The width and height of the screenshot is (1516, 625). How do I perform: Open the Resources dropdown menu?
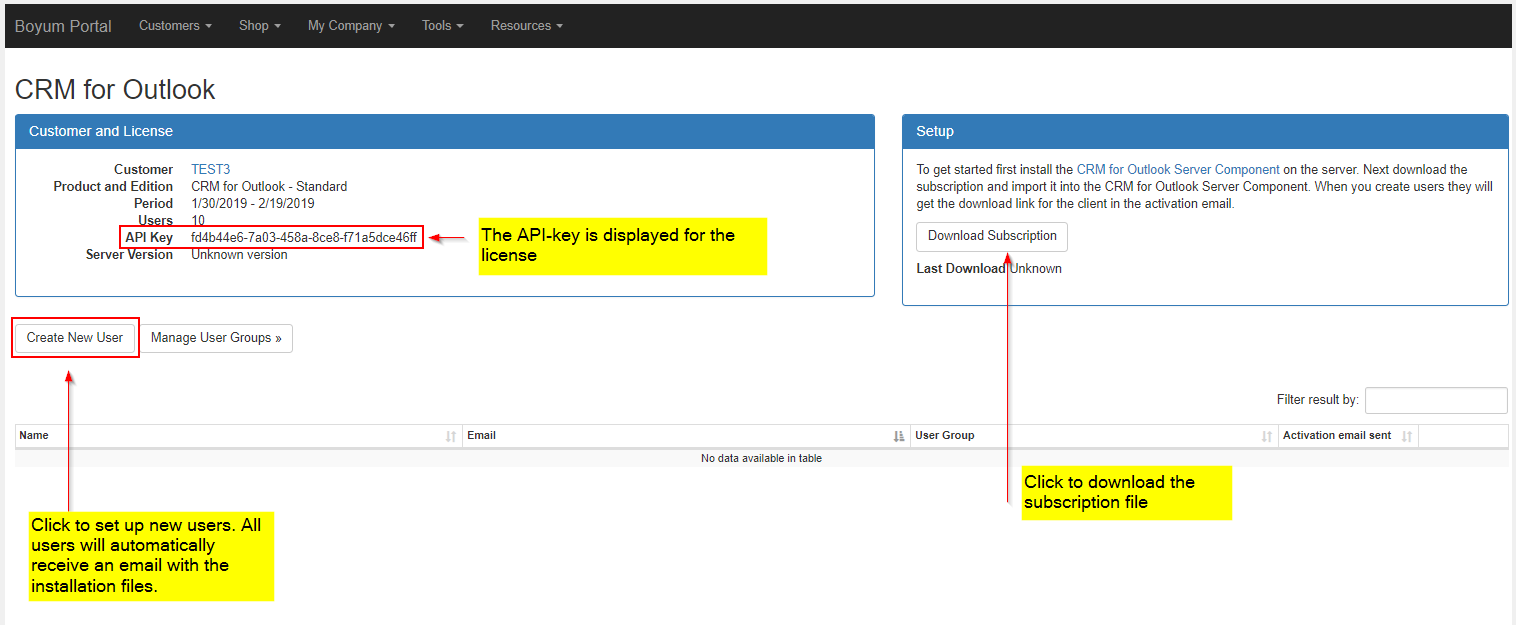(527, 26)
